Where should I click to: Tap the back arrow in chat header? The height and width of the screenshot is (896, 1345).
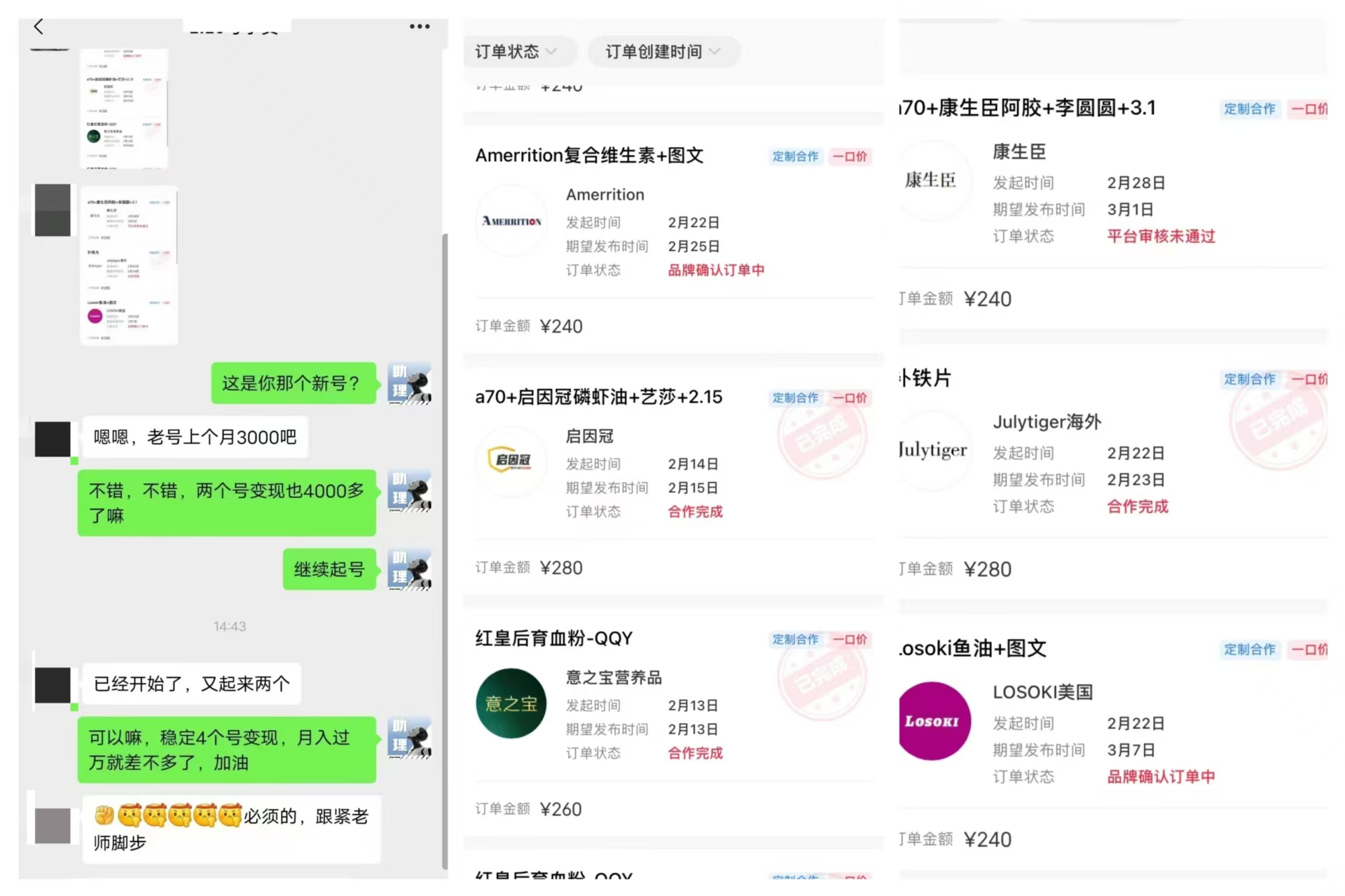[39, 27]
